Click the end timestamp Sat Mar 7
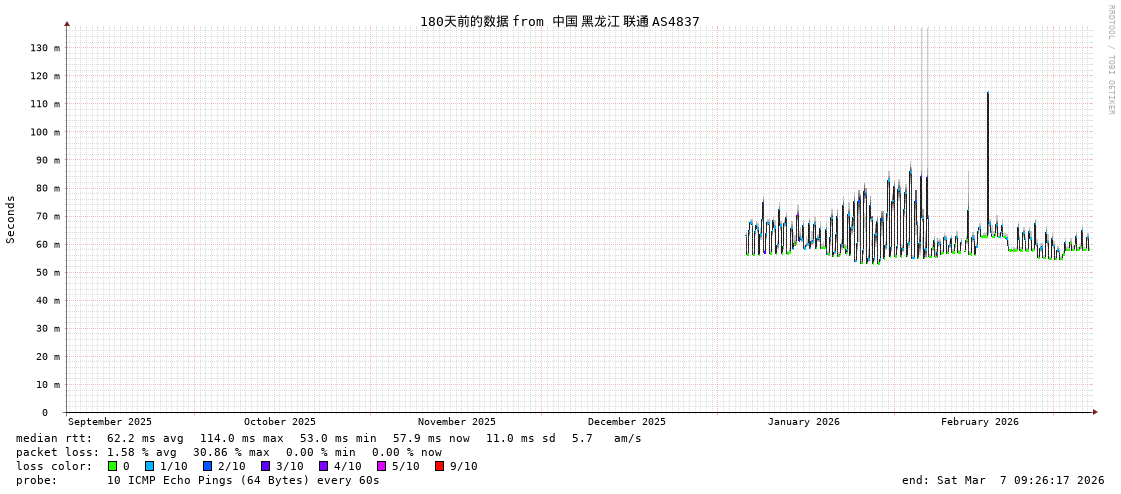Image resolution: width=1121 pixels, height=494 pixels. 1002,480
